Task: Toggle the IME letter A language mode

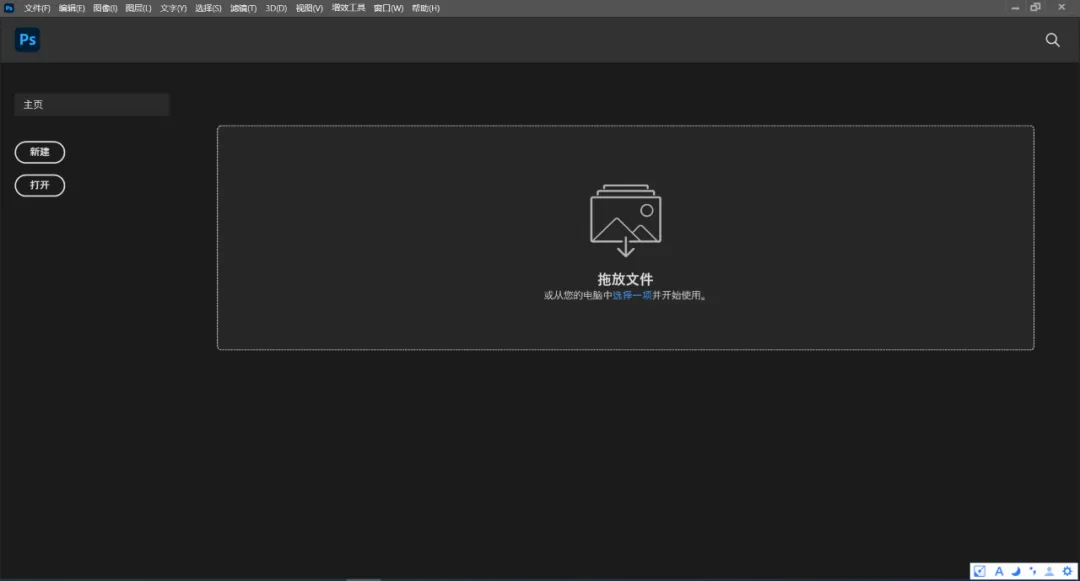Action: click(x=999, y=571)
